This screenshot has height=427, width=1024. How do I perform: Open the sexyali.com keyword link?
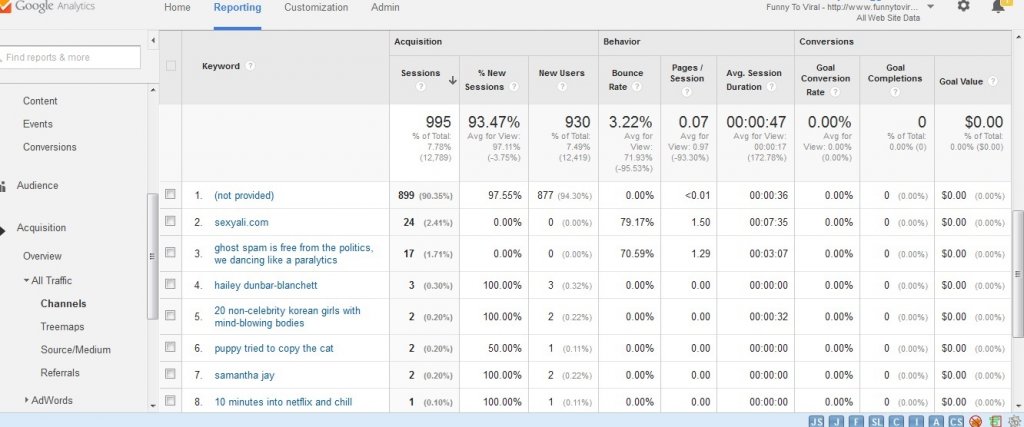(x=241, y=222)
